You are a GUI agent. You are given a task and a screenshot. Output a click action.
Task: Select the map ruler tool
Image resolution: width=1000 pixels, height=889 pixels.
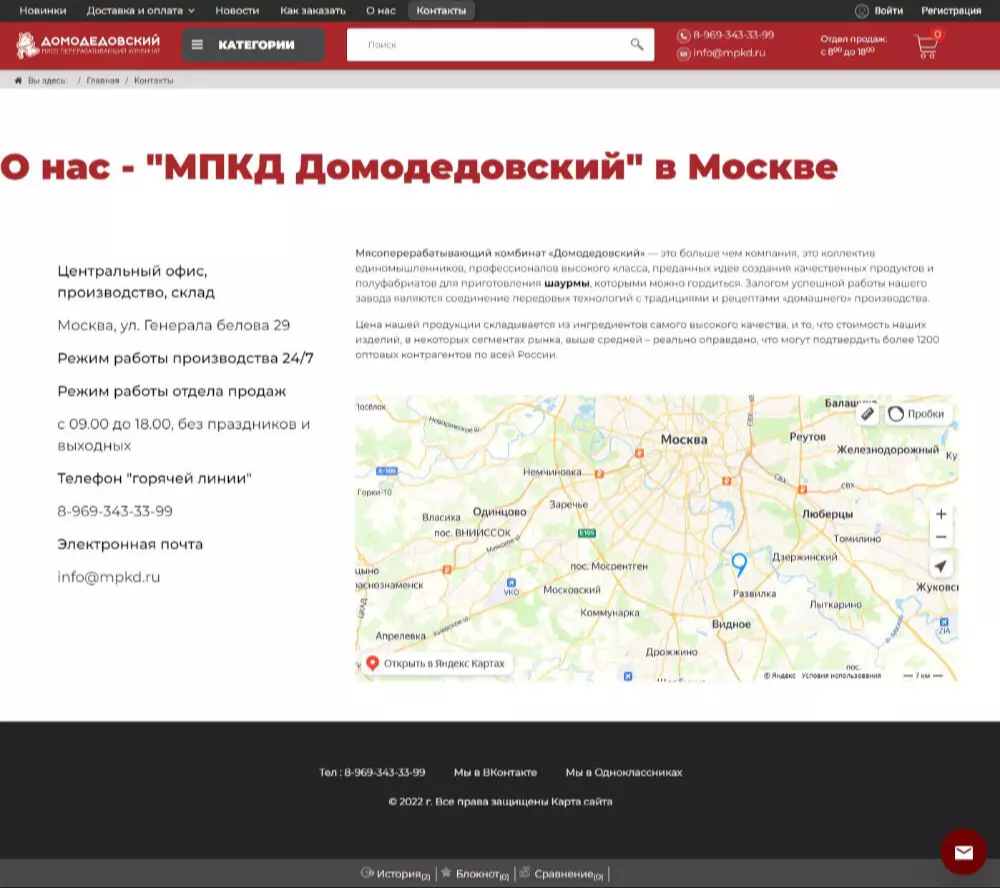[x=867, y=414]
